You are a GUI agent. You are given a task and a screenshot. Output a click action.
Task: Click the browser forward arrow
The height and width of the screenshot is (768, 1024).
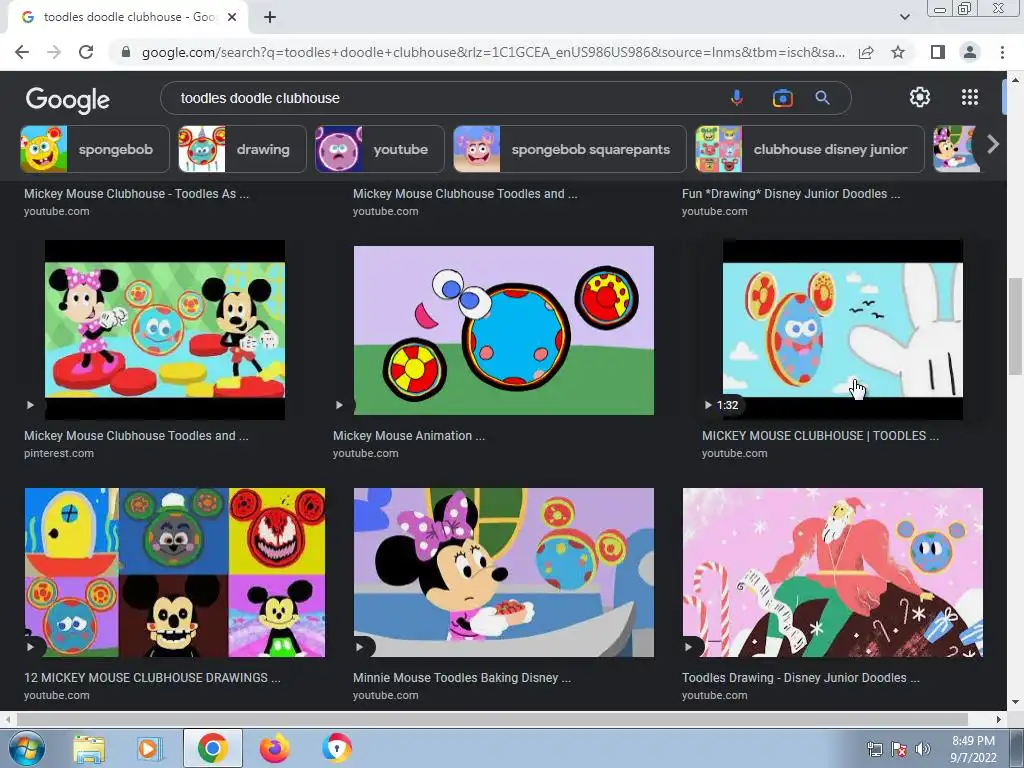click(54, 52)
